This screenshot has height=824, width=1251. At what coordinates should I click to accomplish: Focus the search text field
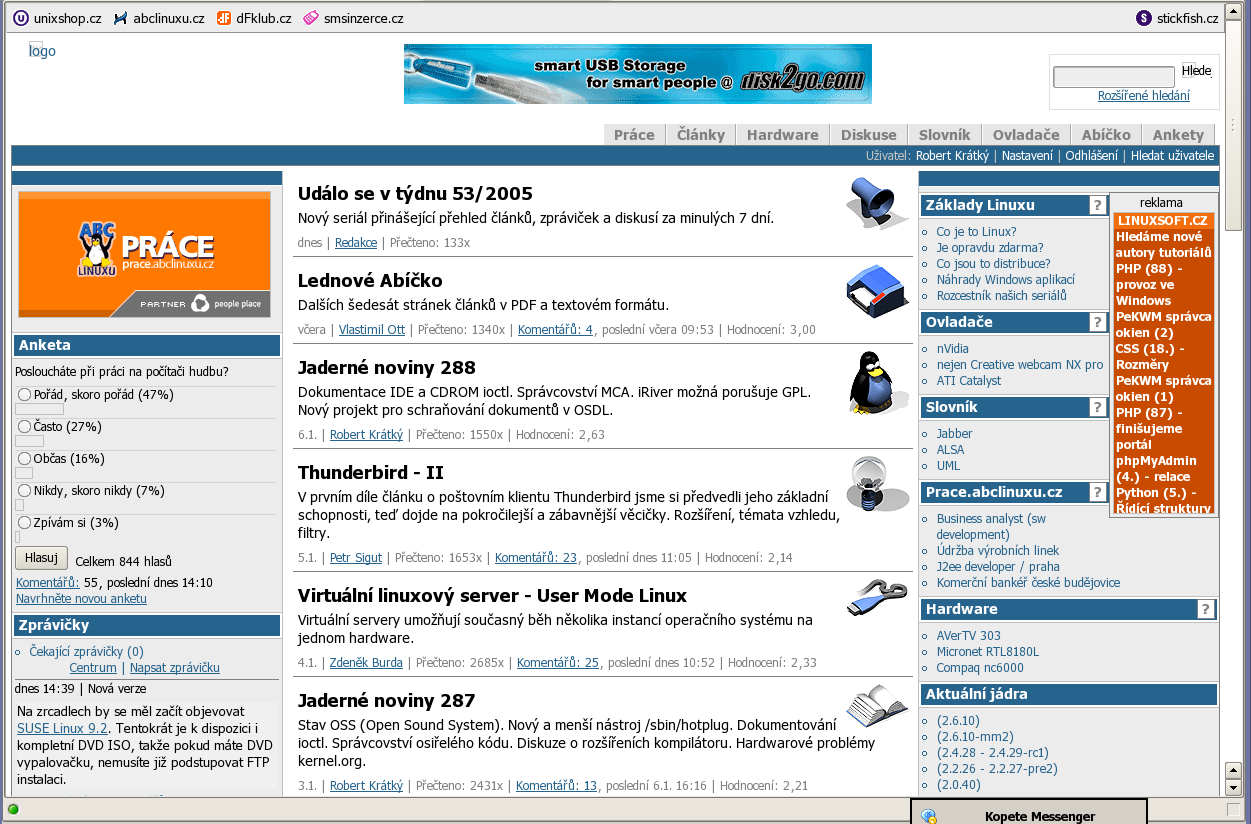click(1114, 77)
